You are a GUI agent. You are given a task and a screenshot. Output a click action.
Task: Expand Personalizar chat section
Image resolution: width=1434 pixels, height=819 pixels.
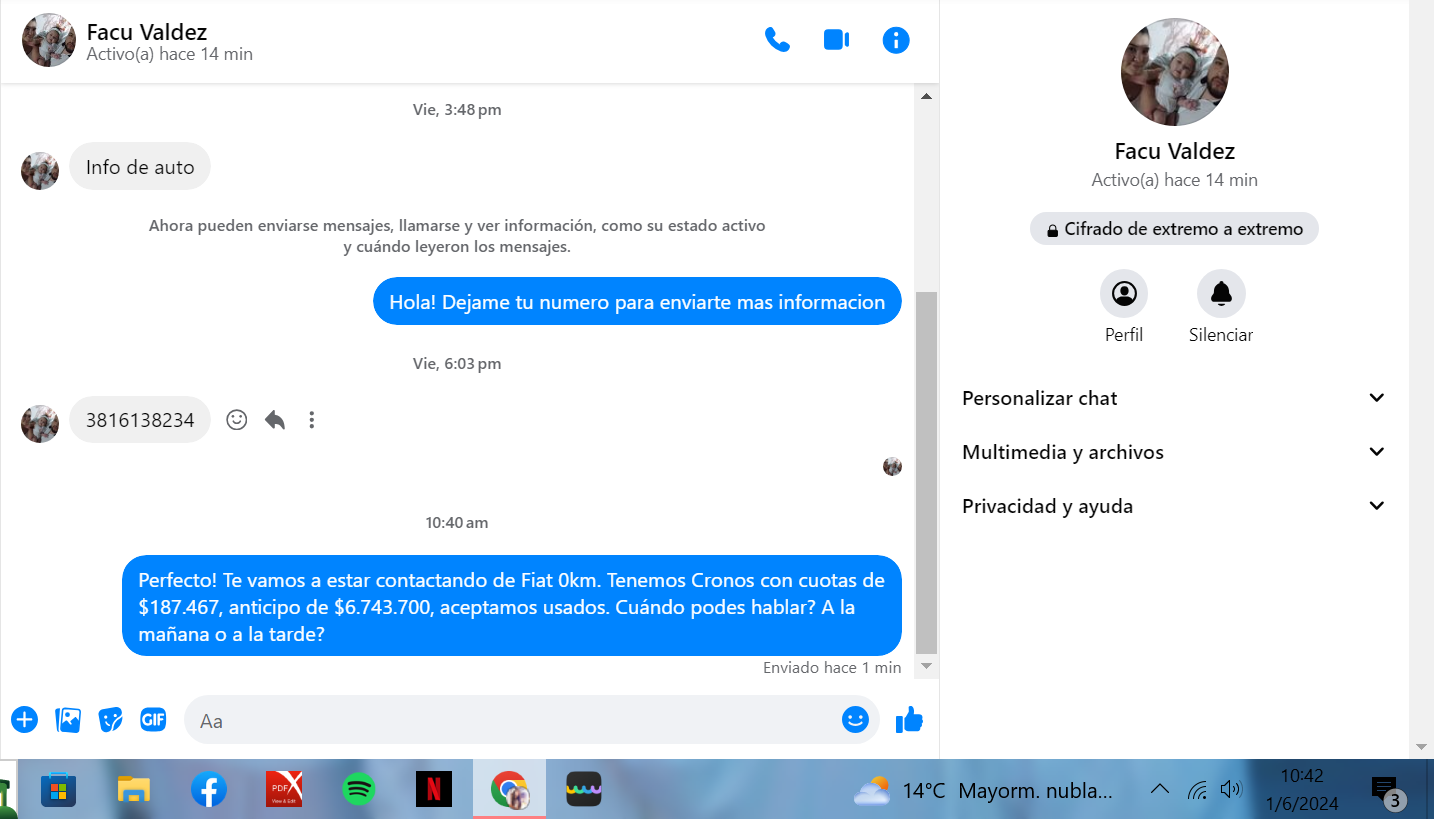1174,398
